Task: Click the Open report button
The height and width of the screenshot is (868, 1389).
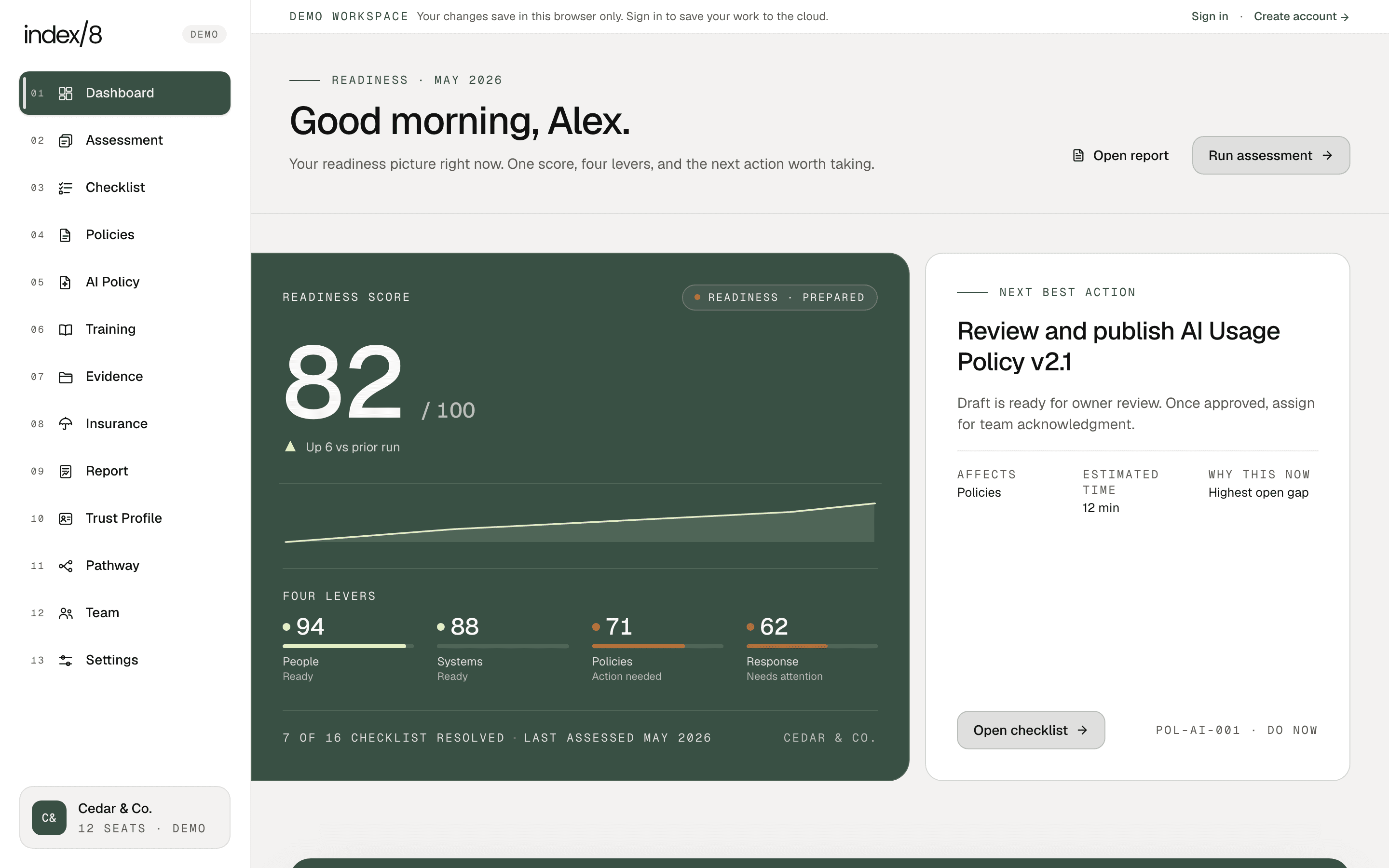Action: pos(1120,156)
